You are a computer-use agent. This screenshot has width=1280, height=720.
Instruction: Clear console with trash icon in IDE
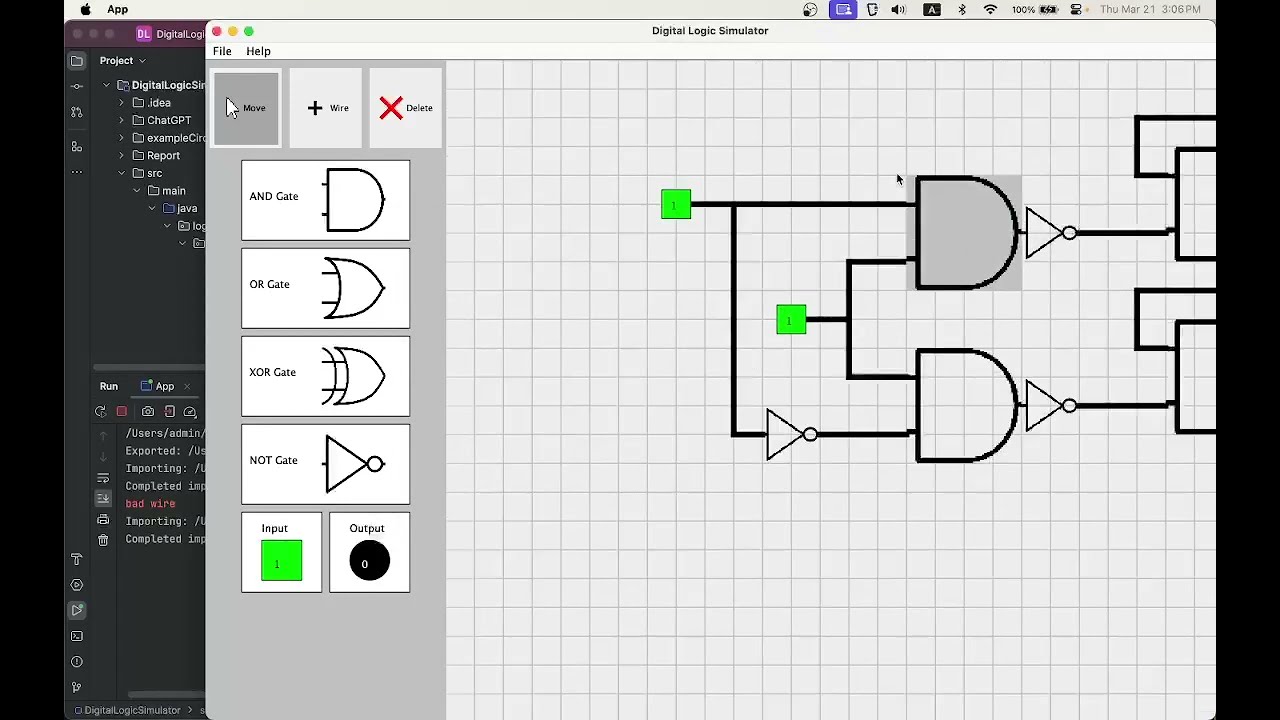point(103,539)
